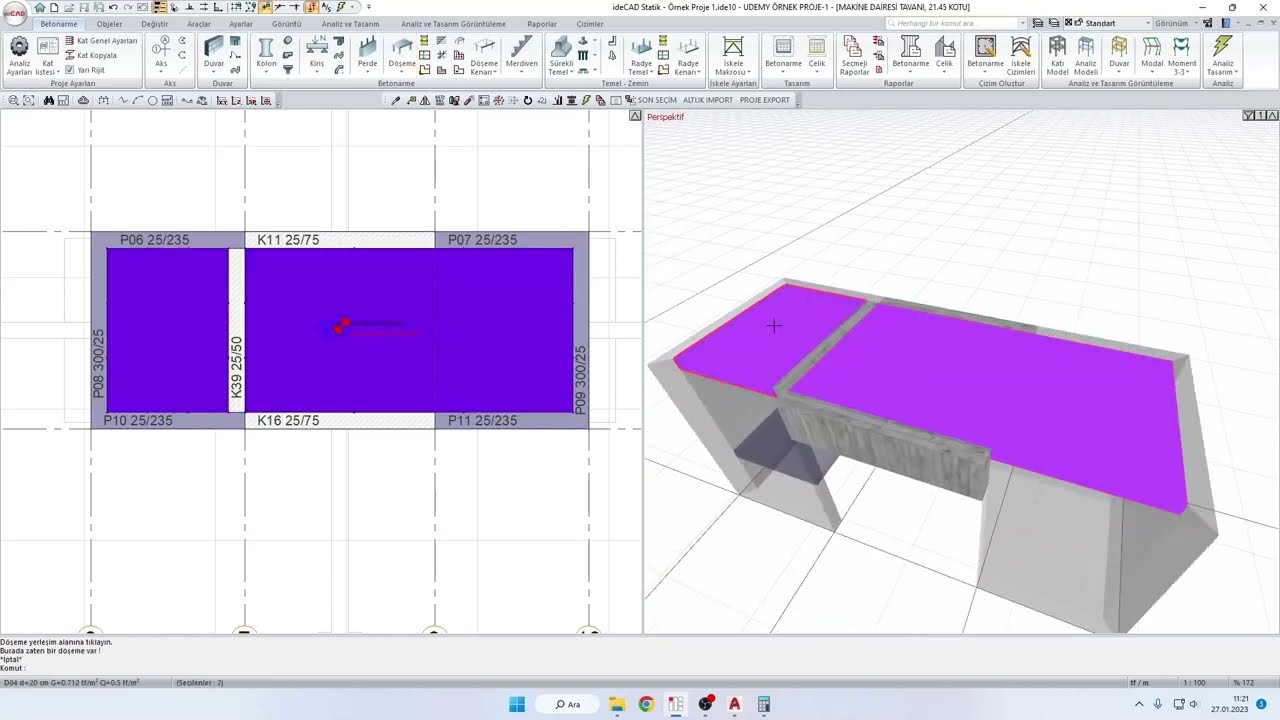Select the Kiriş beam tool
Screen dimensions: 1280x720
[x=317, y=55]
